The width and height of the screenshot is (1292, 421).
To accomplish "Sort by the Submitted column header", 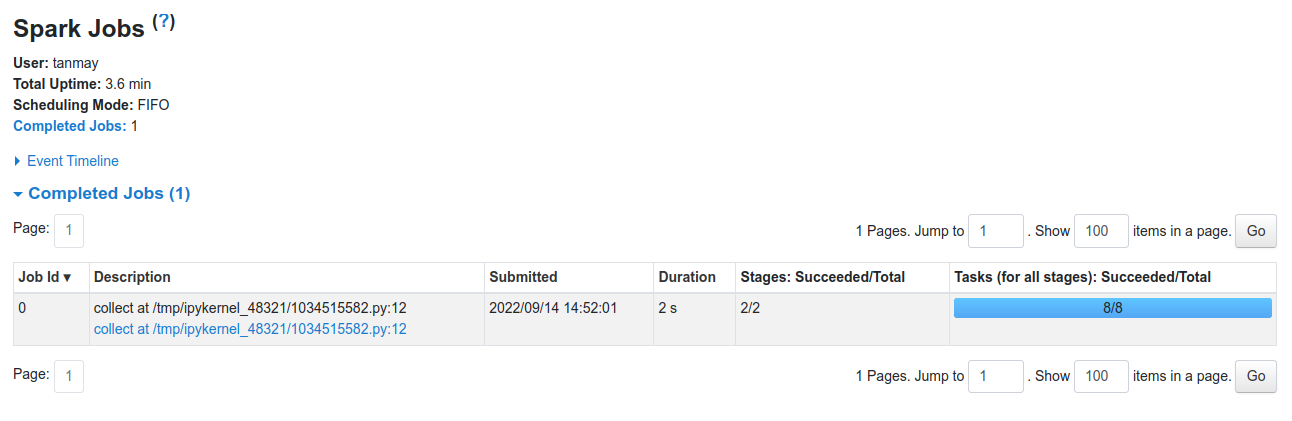I will tap(523, 277).
